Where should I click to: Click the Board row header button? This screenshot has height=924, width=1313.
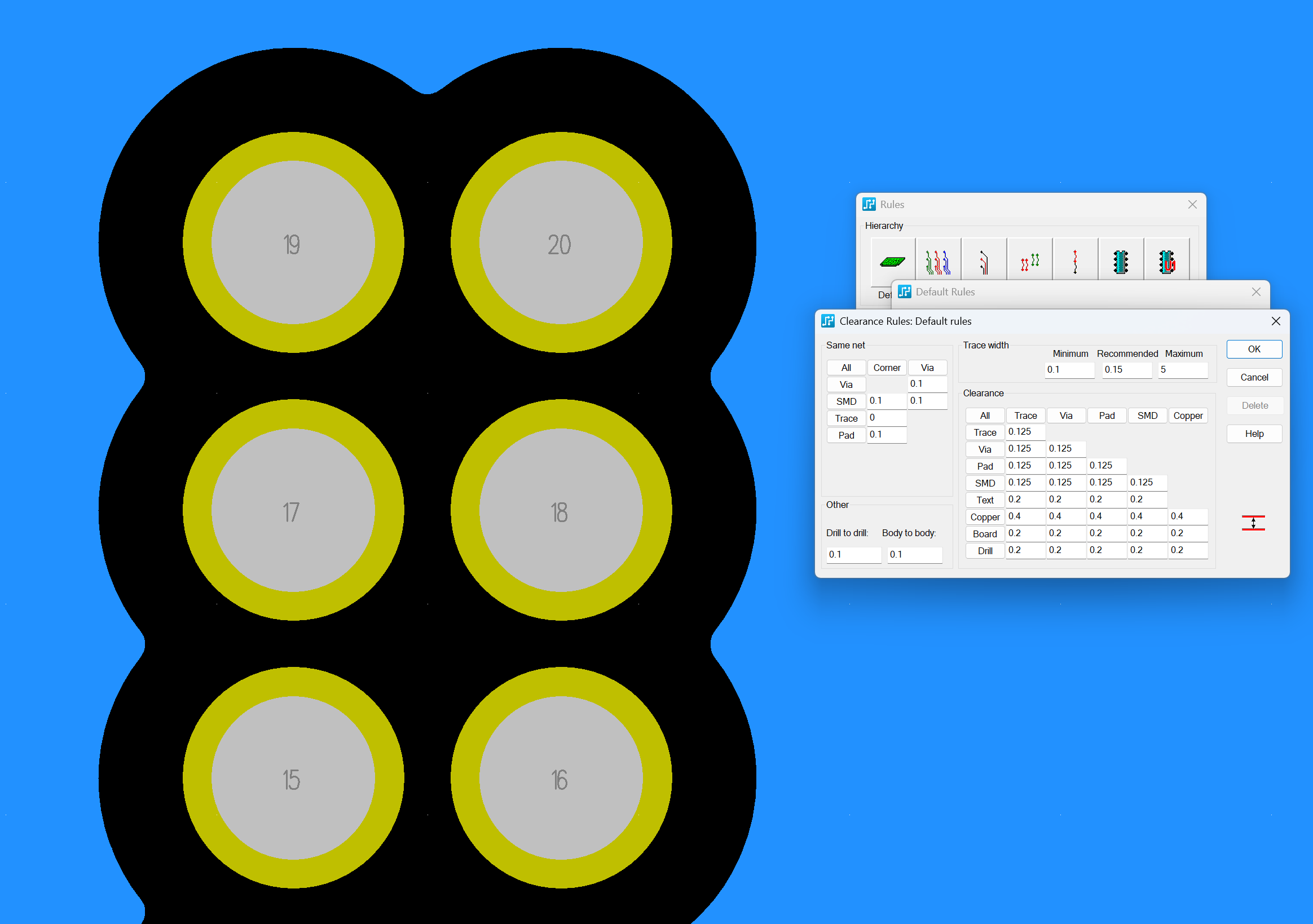pos(984,534)
